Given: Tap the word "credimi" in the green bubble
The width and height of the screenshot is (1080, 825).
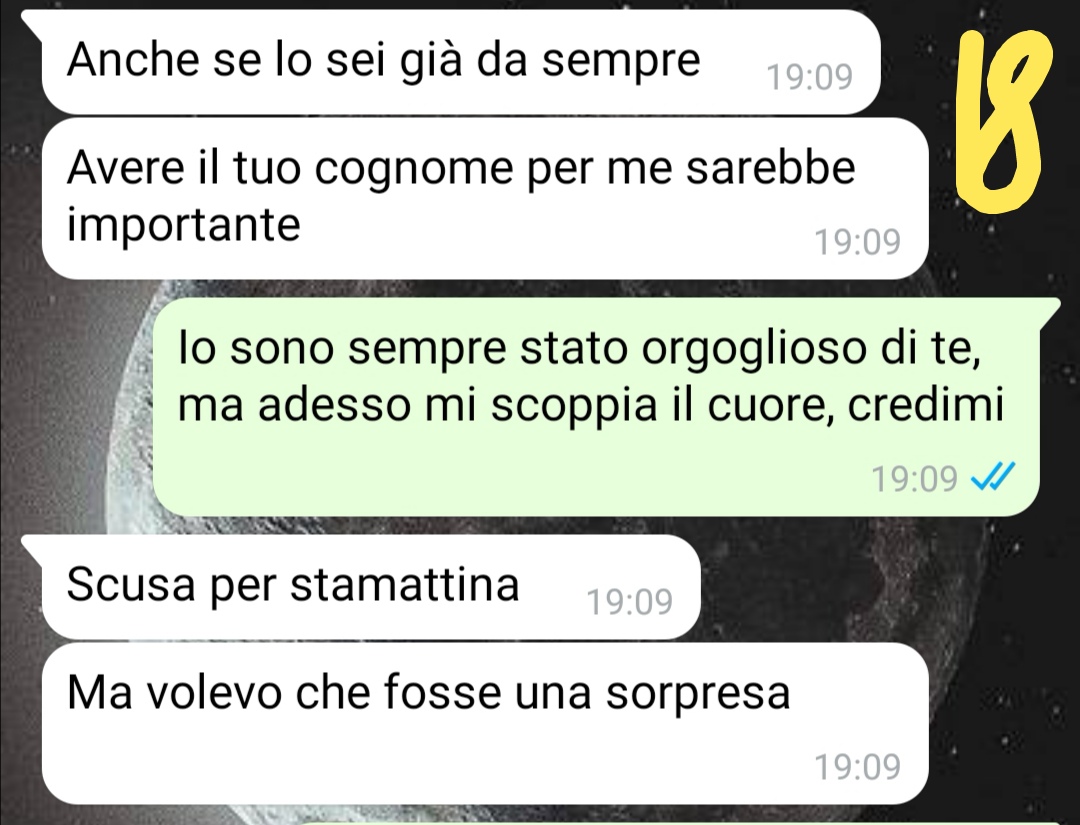Looking at the screenshot, I should [926, 406].
